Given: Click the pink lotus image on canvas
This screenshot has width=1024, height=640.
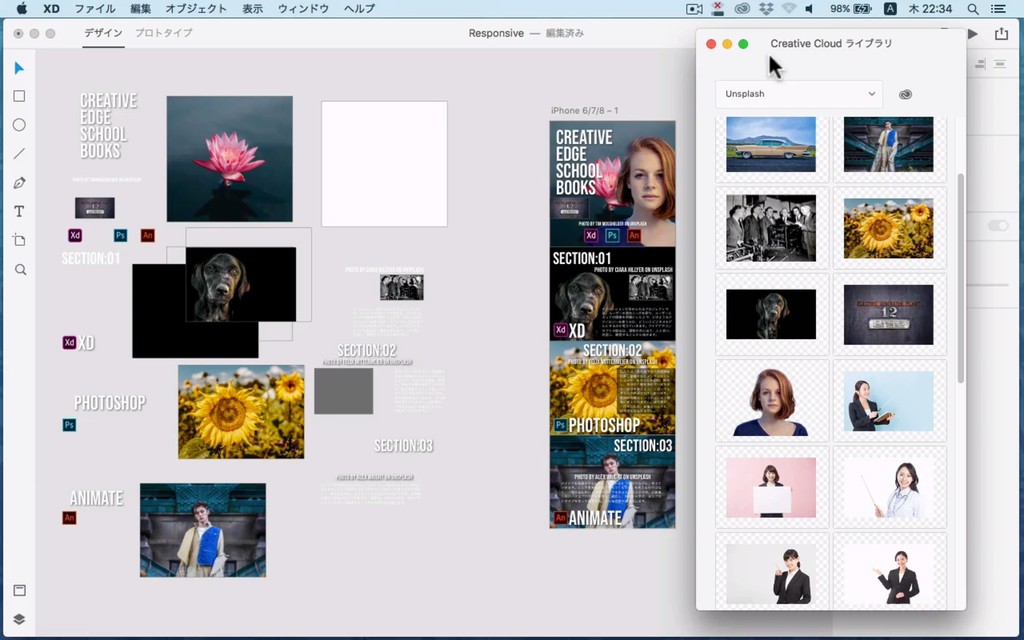Looking at the screenshot, I should [x=229, y=159].
